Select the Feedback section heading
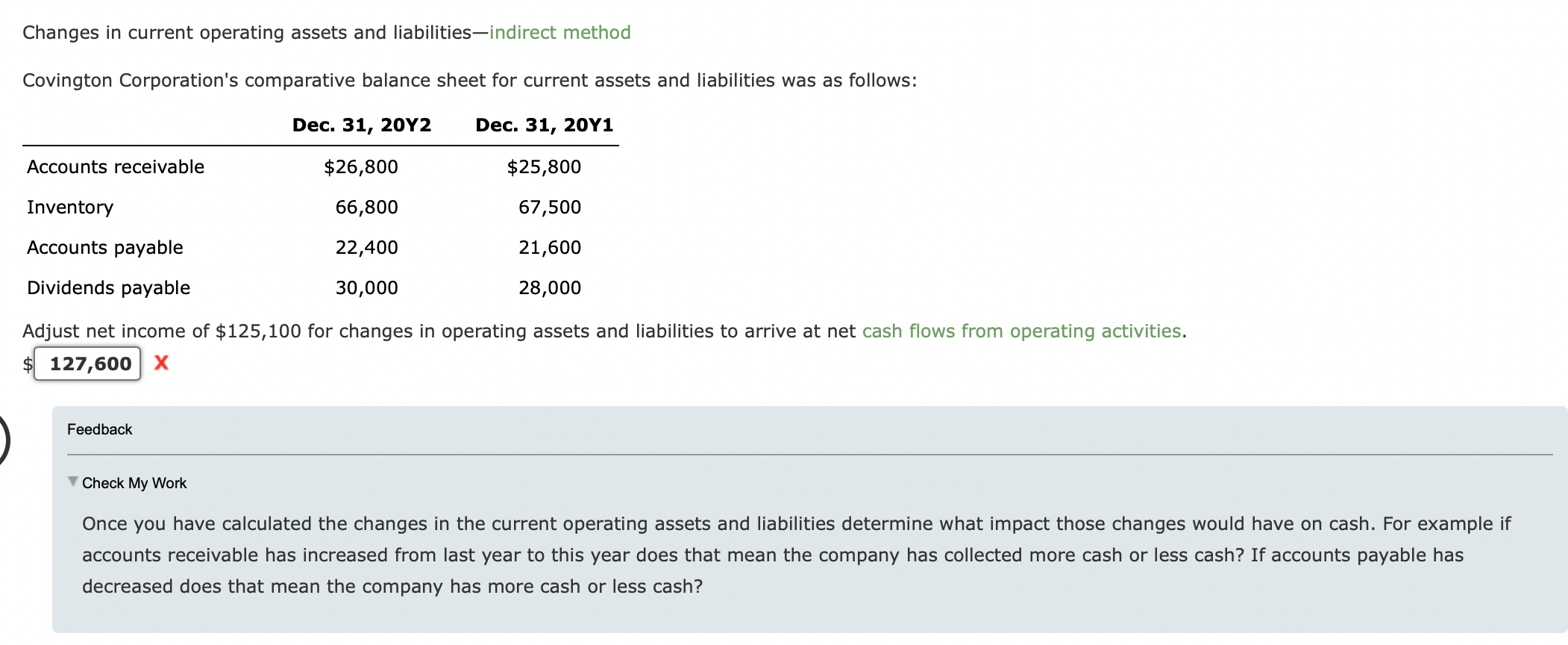Image resolution: width=1568 pixels, height=645 pixels. [x=99, y=429]
